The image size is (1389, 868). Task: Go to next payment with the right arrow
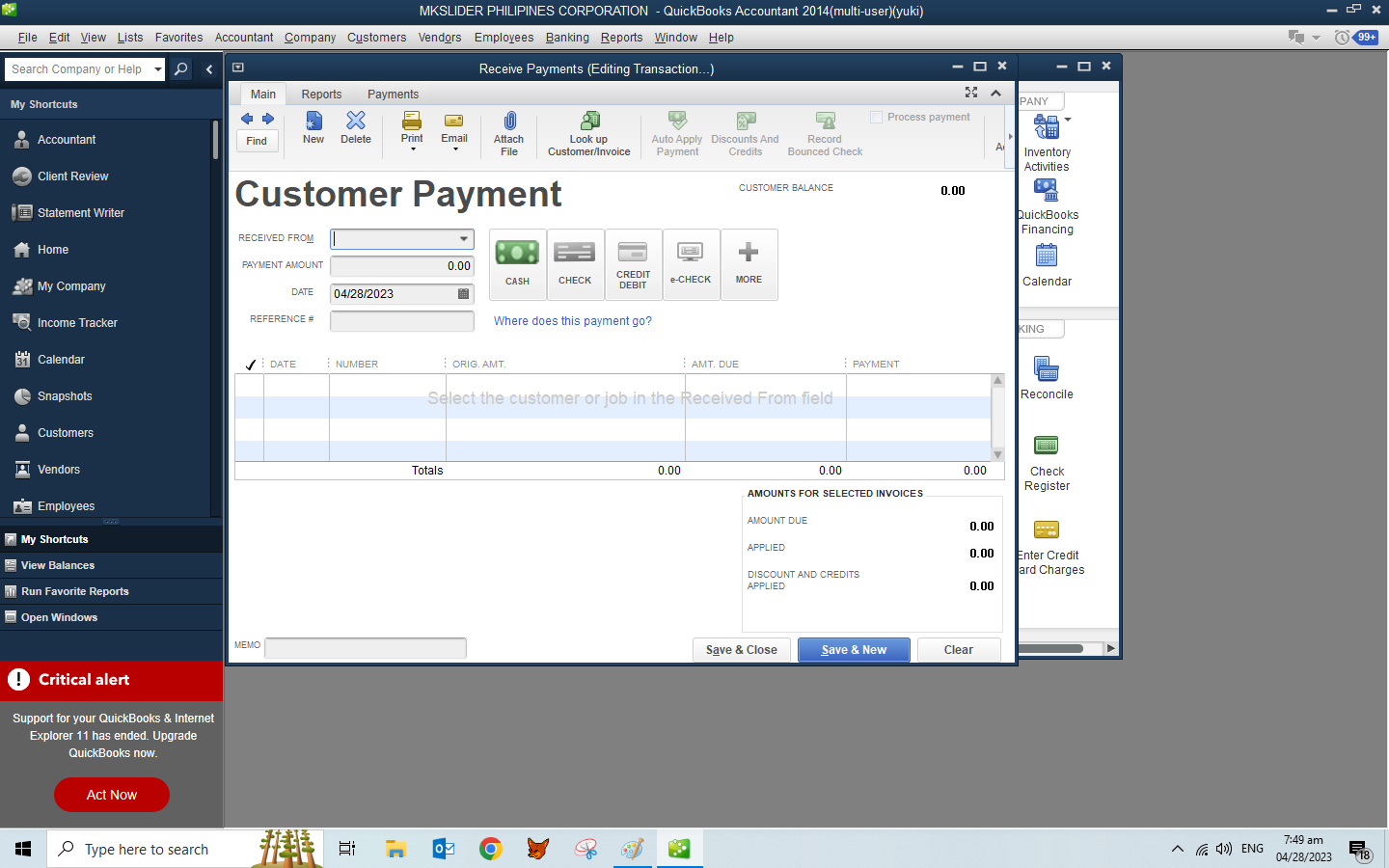(x=268, y=119)
